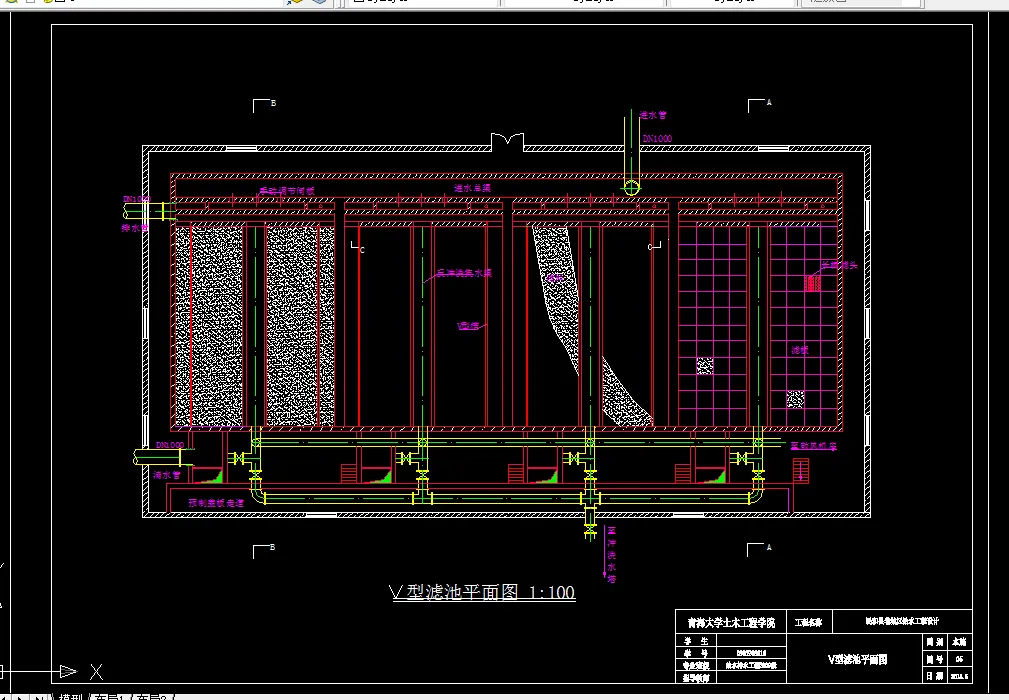Select the 日期 title block cell
This screenshot has width=1009, height=700.
tap(934, 676)
